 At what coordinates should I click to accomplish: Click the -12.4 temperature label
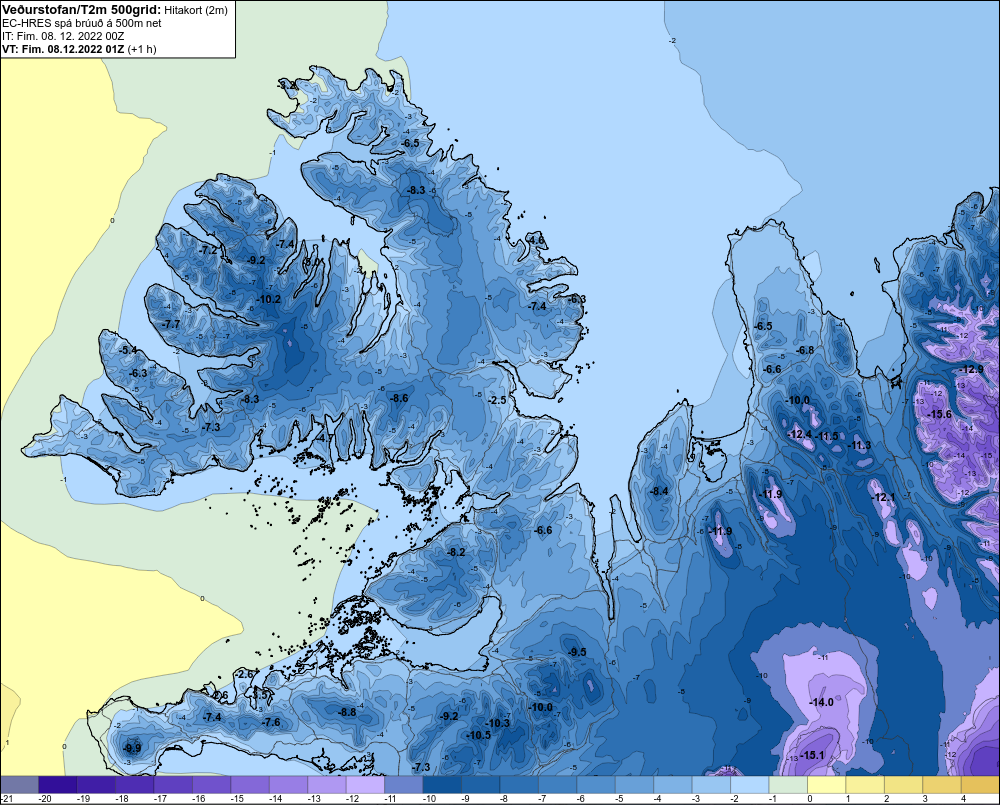pos(800,434)
